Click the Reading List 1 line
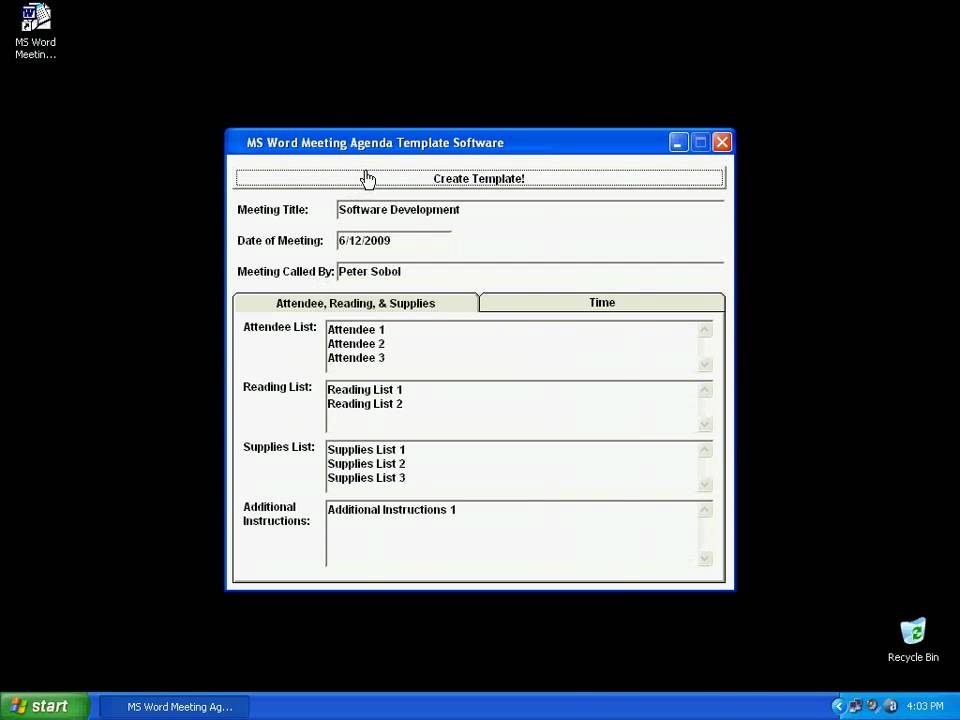 (365, 389)
